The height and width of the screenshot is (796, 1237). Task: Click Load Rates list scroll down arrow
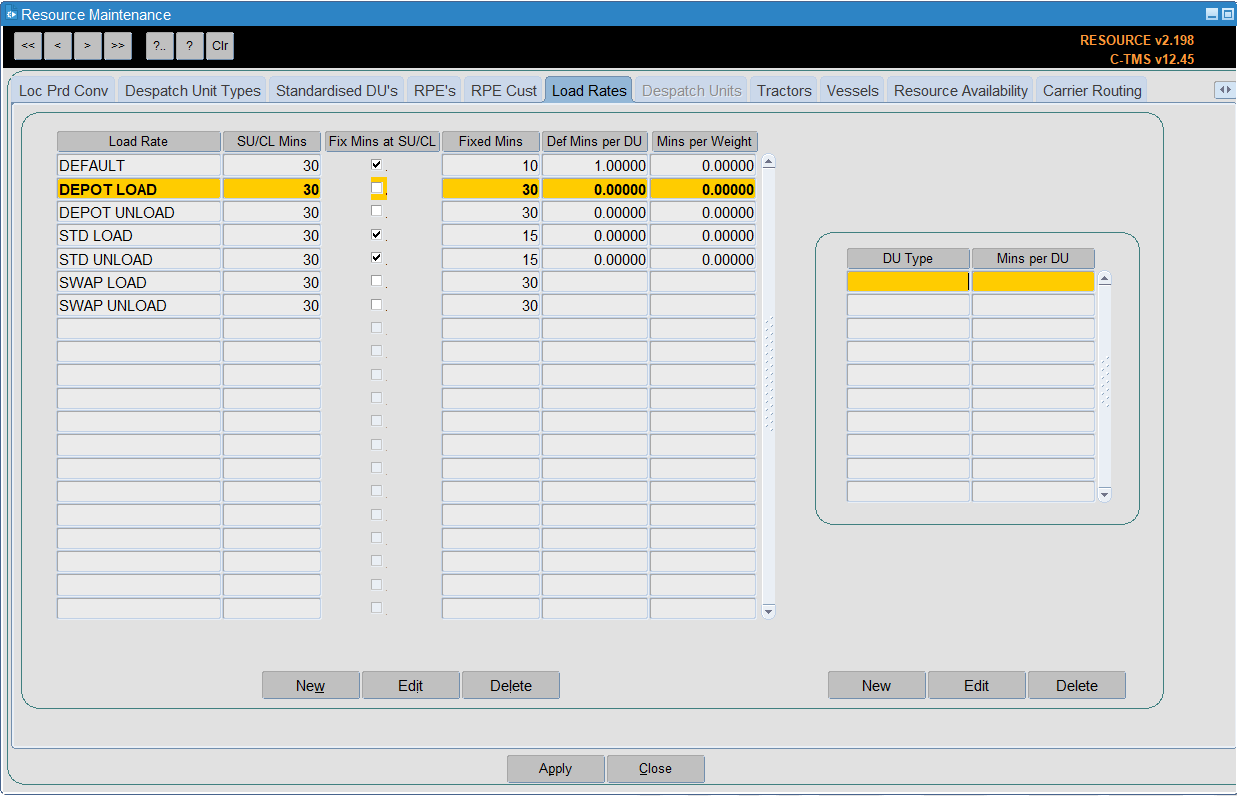point(768,610)
